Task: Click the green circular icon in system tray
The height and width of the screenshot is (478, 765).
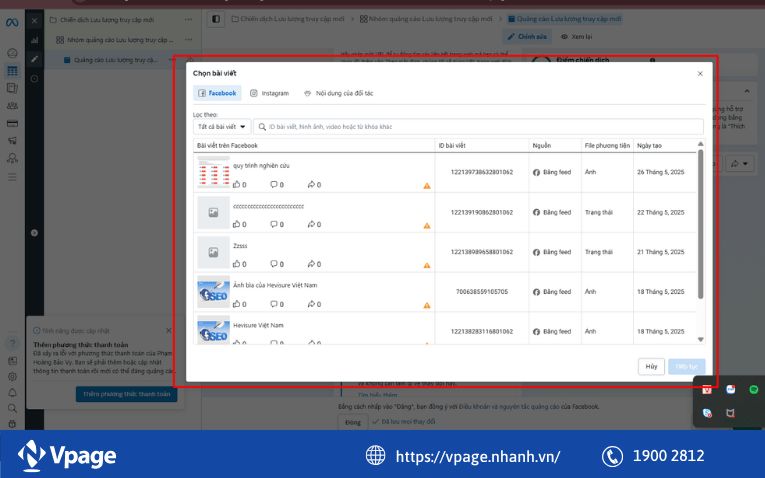Action: 754,389
